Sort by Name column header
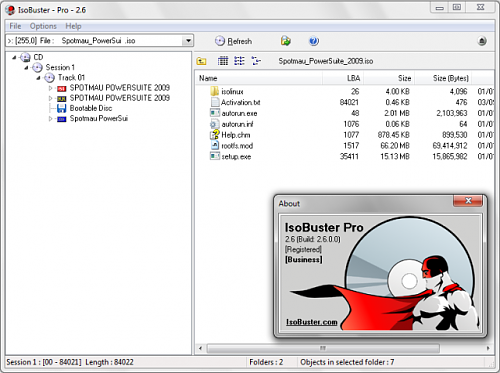The image size is (500, 373). pos(259,78)
